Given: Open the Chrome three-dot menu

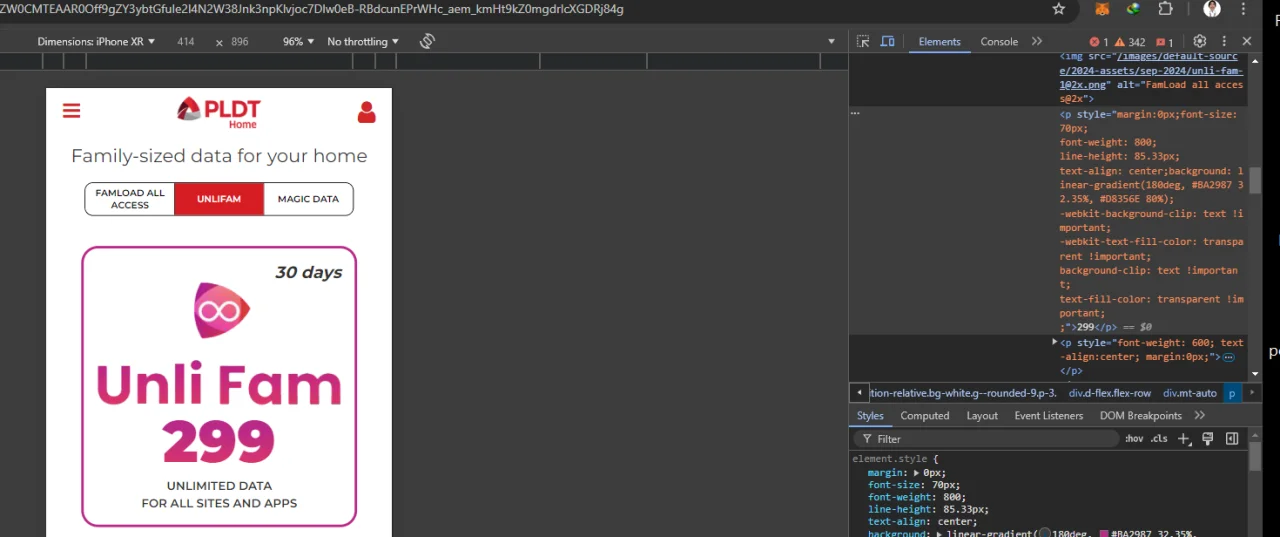Looking at the screenshot, I should [x=1245, y=9].
